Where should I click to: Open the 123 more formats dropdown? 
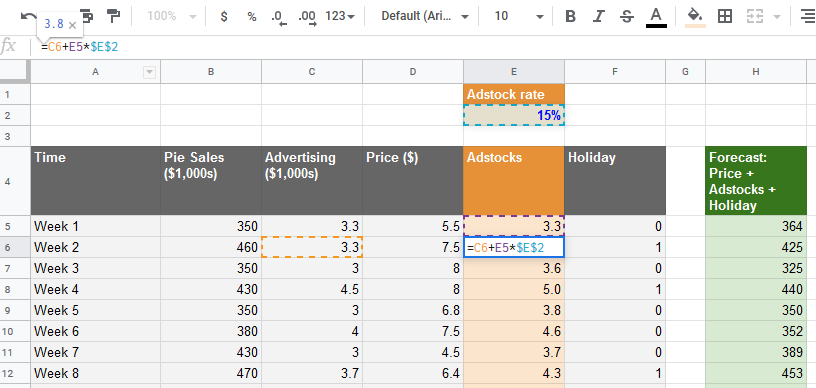(x=340, y=17)
